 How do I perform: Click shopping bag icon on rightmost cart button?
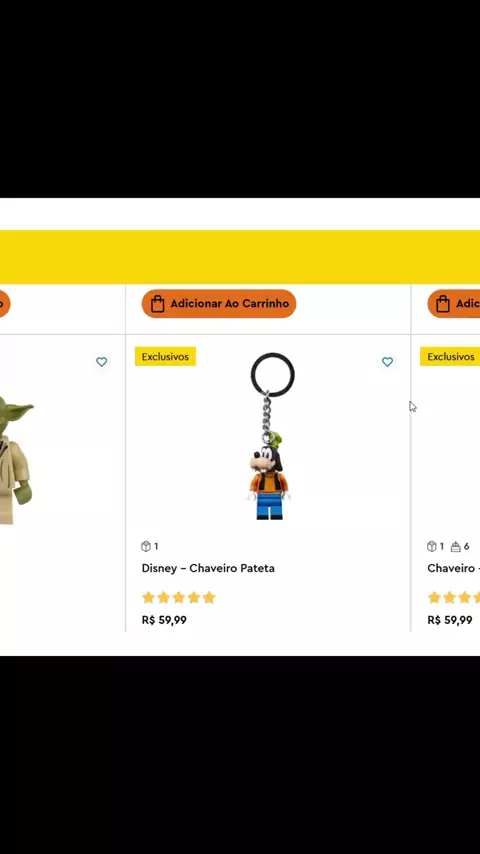pyautogui.click(x=443, y=304)
